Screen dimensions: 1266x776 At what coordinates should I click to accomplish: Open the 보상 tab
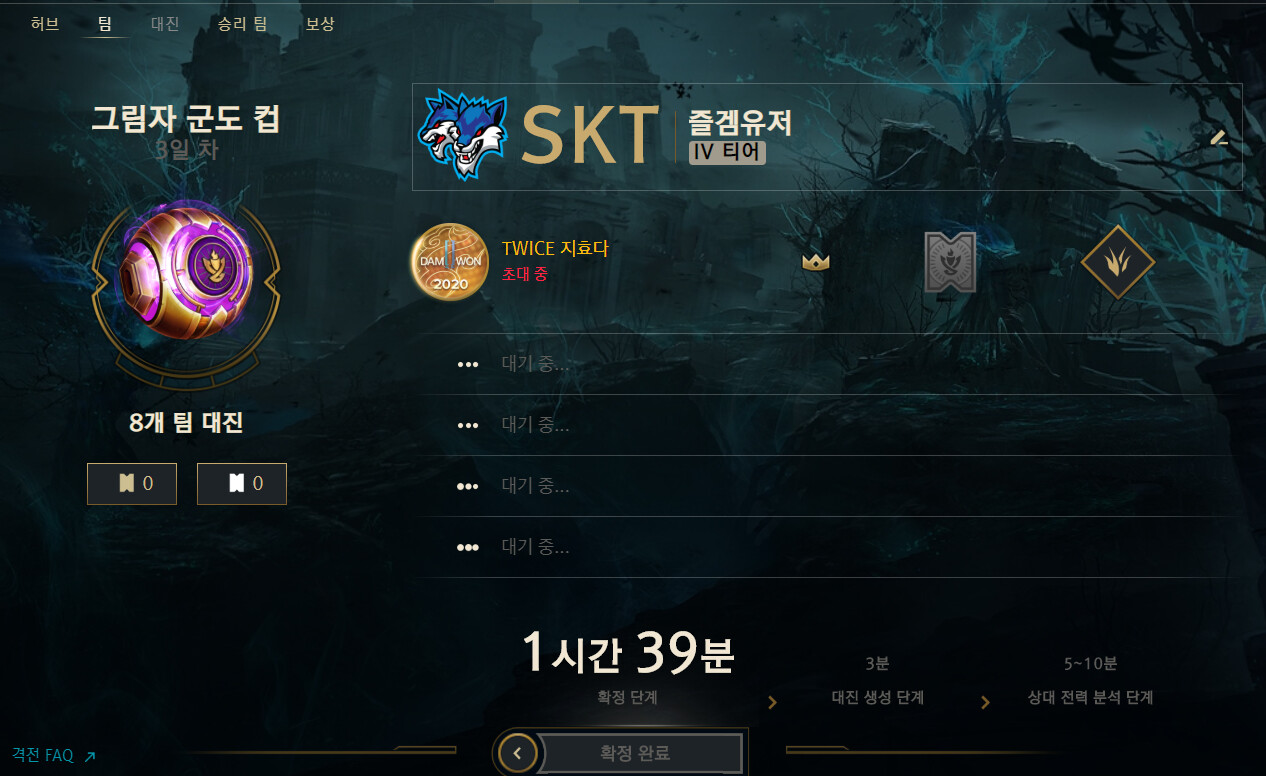320,24
